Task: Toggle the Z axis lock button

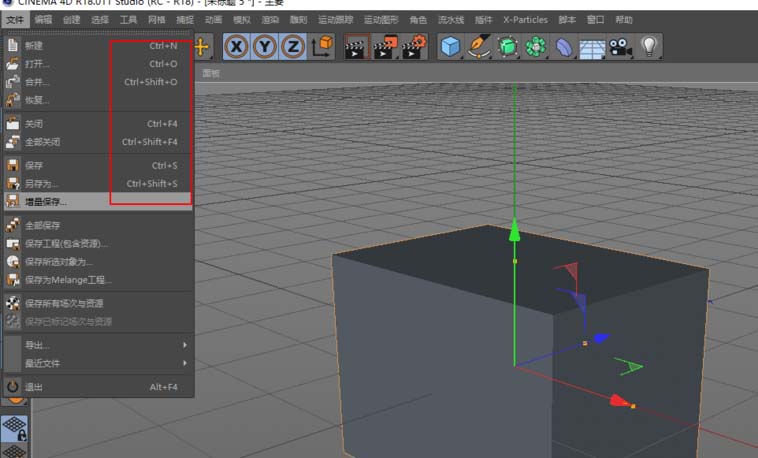Action: pyautogui.click(x=293, y=46)
